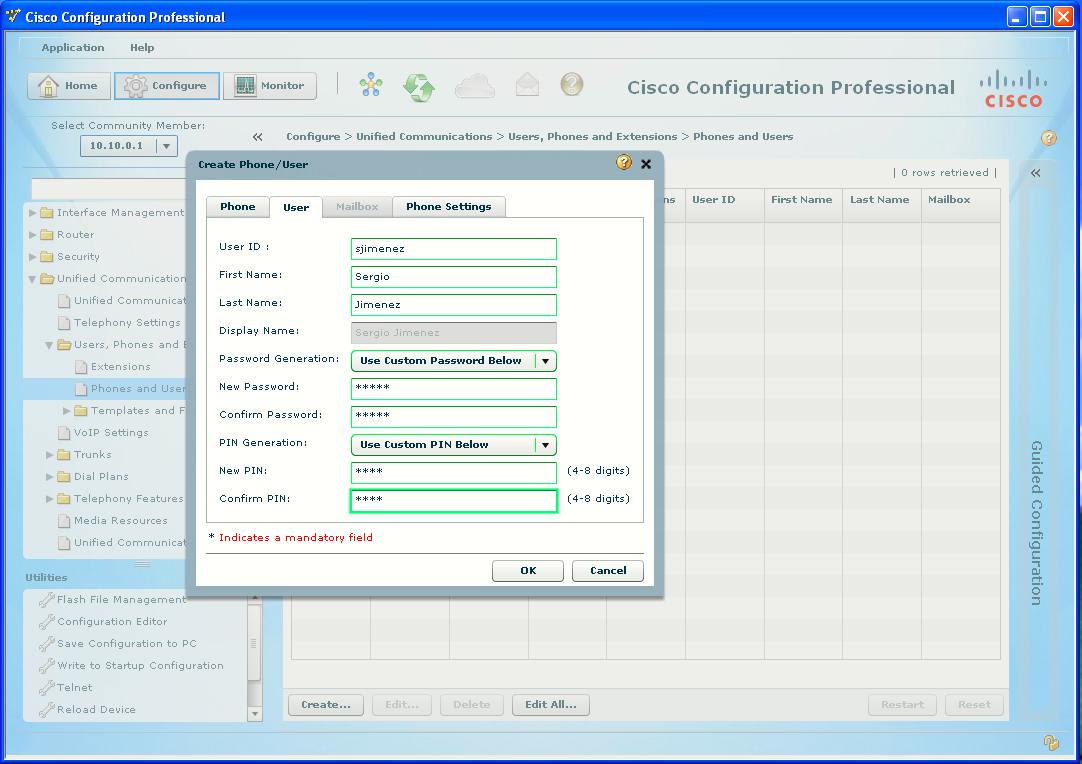Expand the Interface Management tree node

(32, 213)
